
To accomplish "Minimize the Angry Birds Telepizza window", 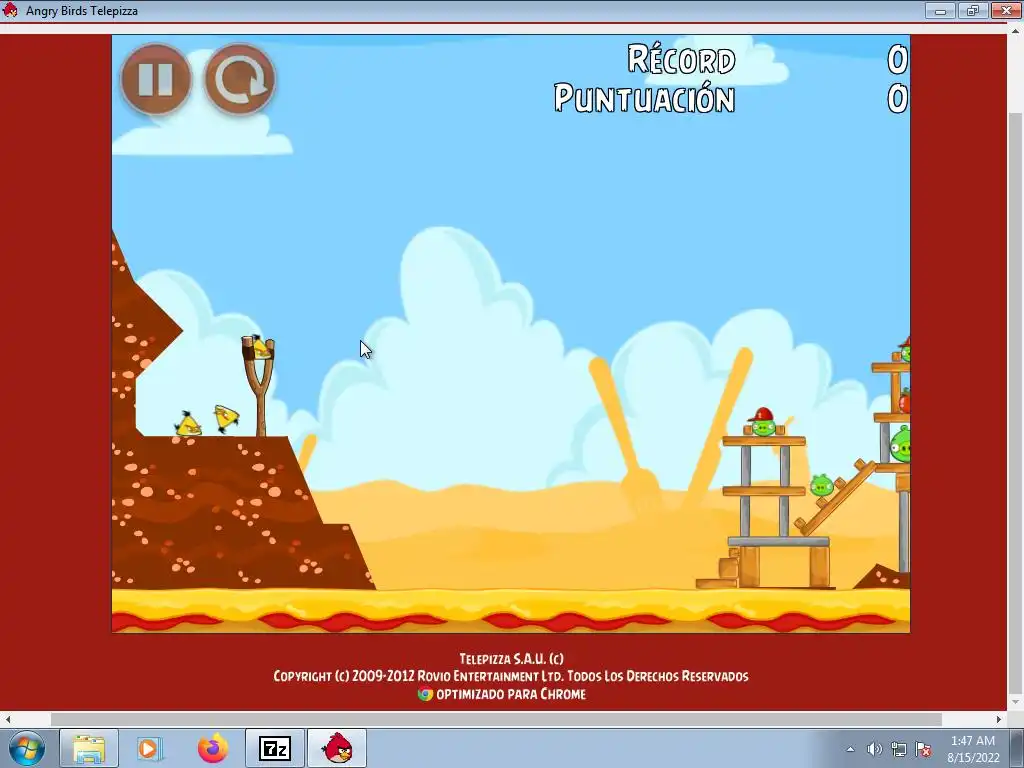I will click(940, 10).
